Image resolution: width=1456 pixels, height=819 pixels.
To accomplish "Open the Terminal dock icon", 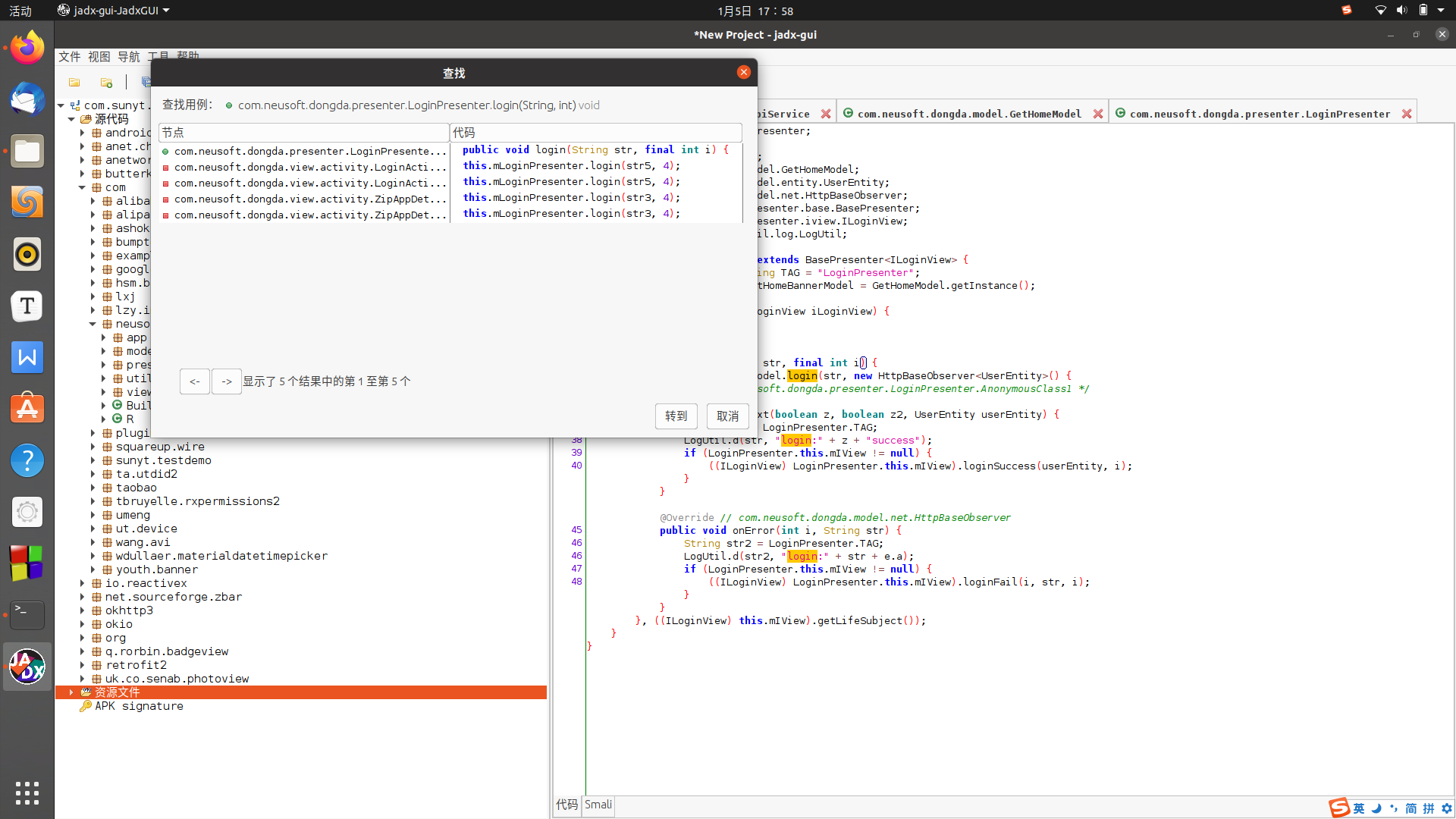I will 27,615.
